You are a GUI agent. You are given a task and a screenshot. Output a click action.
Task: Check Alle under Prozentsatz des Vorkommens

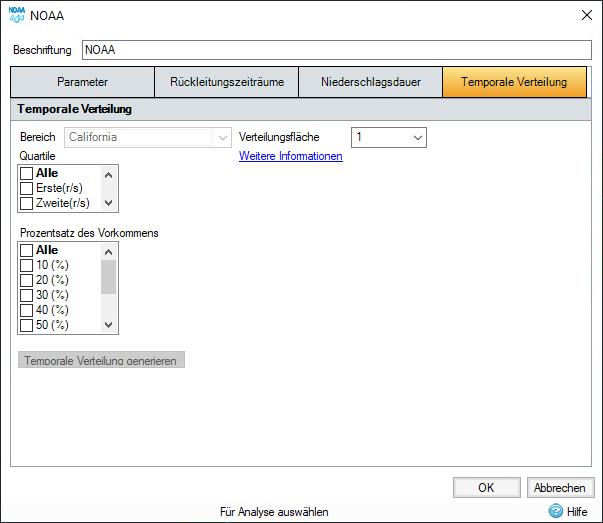[x=27, y=250]
